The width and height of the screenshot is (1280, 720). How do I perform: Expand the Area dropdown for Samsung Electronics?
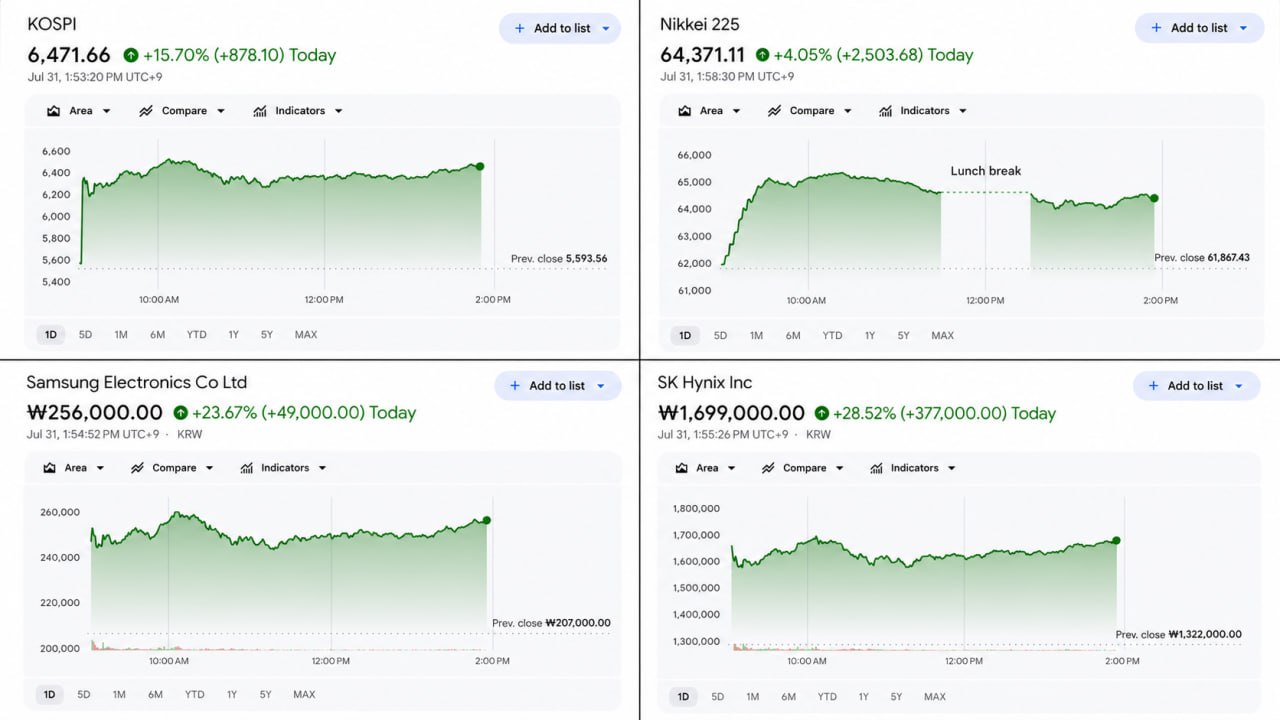[x=74, y=468]
